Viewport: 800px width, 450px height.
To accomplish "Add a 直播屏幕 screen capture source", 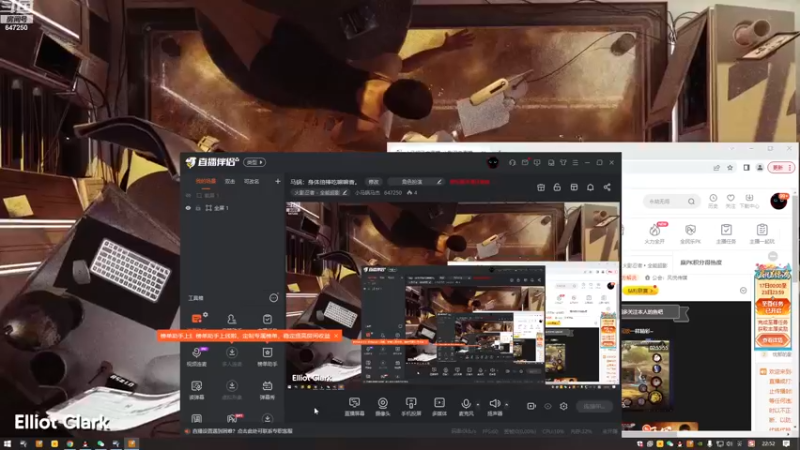I will point(354,406).
